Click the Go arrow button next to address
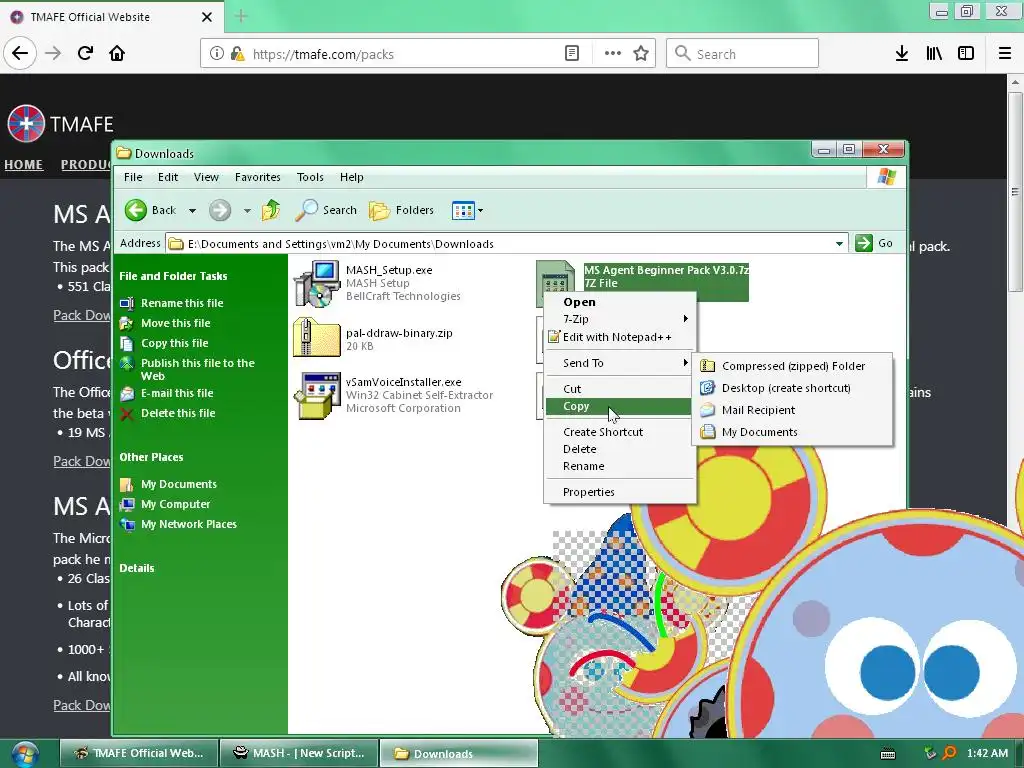Screen dimensions: 1024x768 click(x=863, y=243)
